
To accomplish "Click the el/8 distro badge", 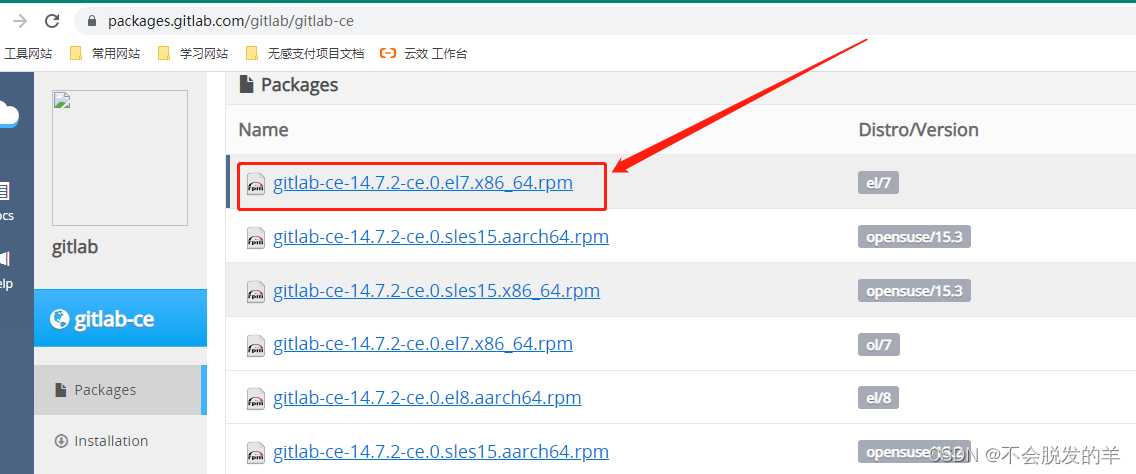I will pos(878,398).
